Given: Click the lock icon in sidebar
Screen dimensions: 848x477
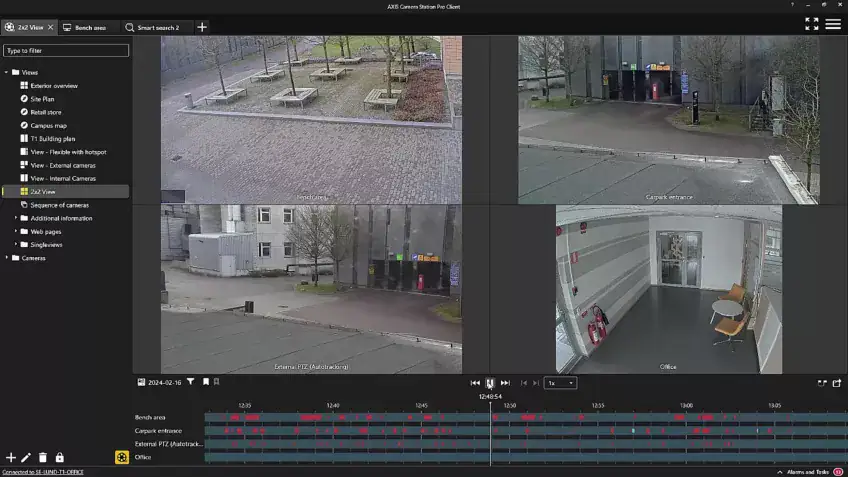Looking at the screenshot, I should (59, 457).
